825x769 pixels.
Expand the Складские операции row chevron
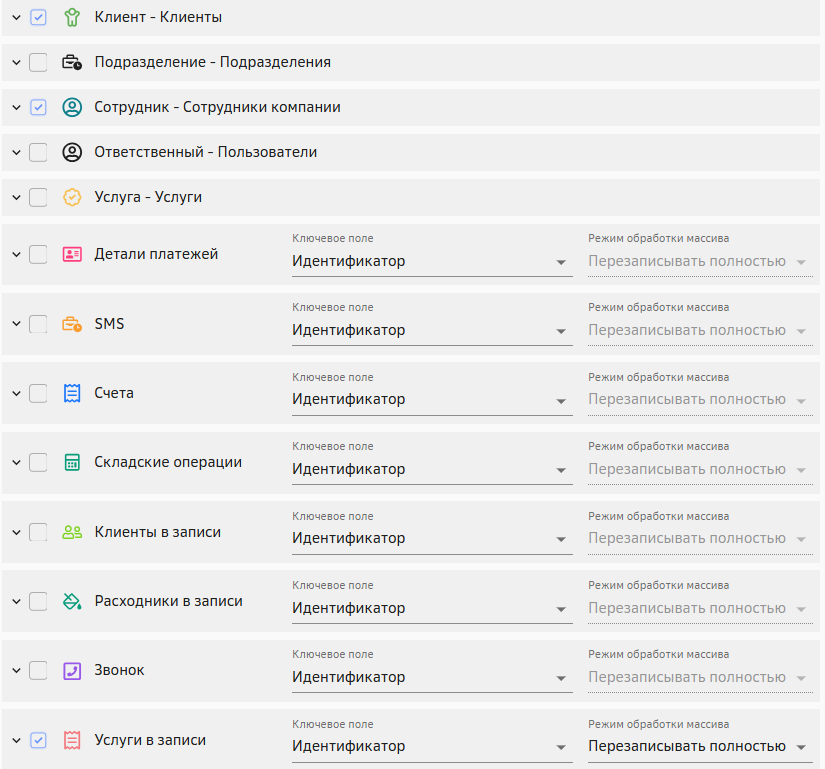coord(16,462)
